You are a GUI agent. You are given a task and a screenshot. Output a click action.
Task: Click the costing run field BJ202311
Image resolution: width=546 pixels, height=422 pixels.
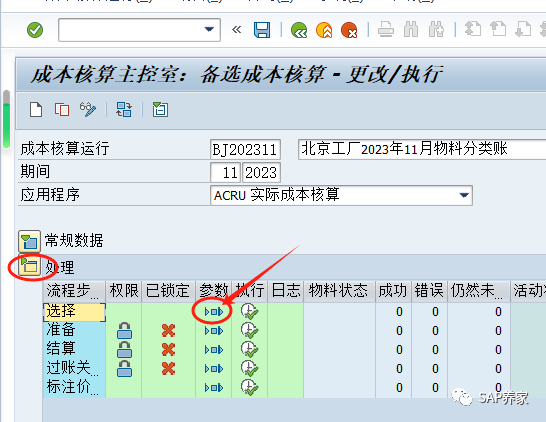(x=245, y=150)
